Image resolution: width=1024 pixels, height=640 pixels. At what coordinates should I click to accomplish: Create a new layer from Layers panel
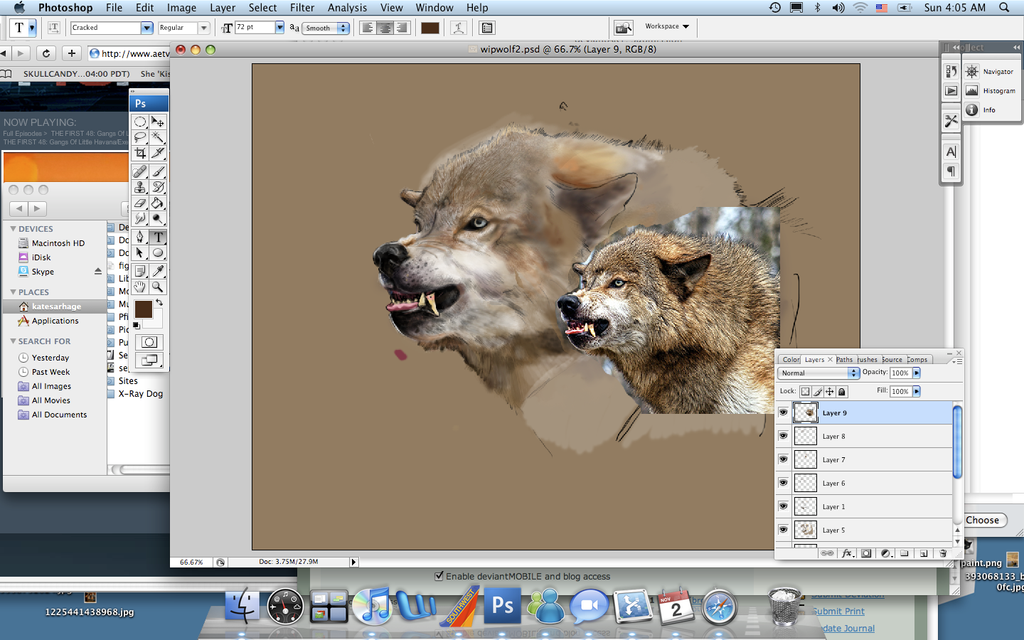point(923,553)
